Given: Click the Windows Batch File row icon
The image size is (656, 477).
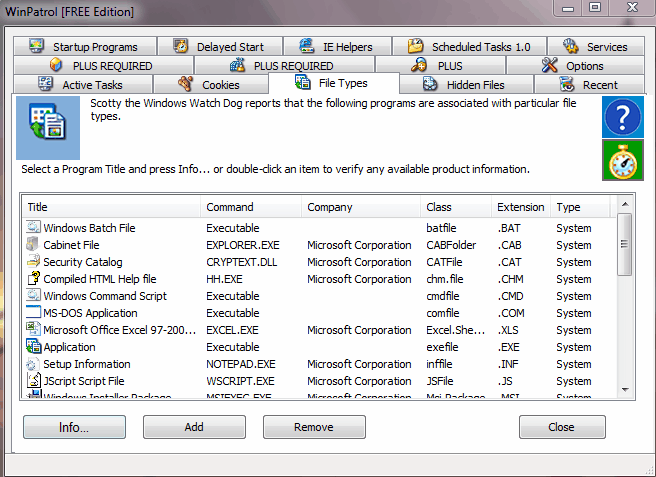Looking at the screenshot, I should point(33,228).
